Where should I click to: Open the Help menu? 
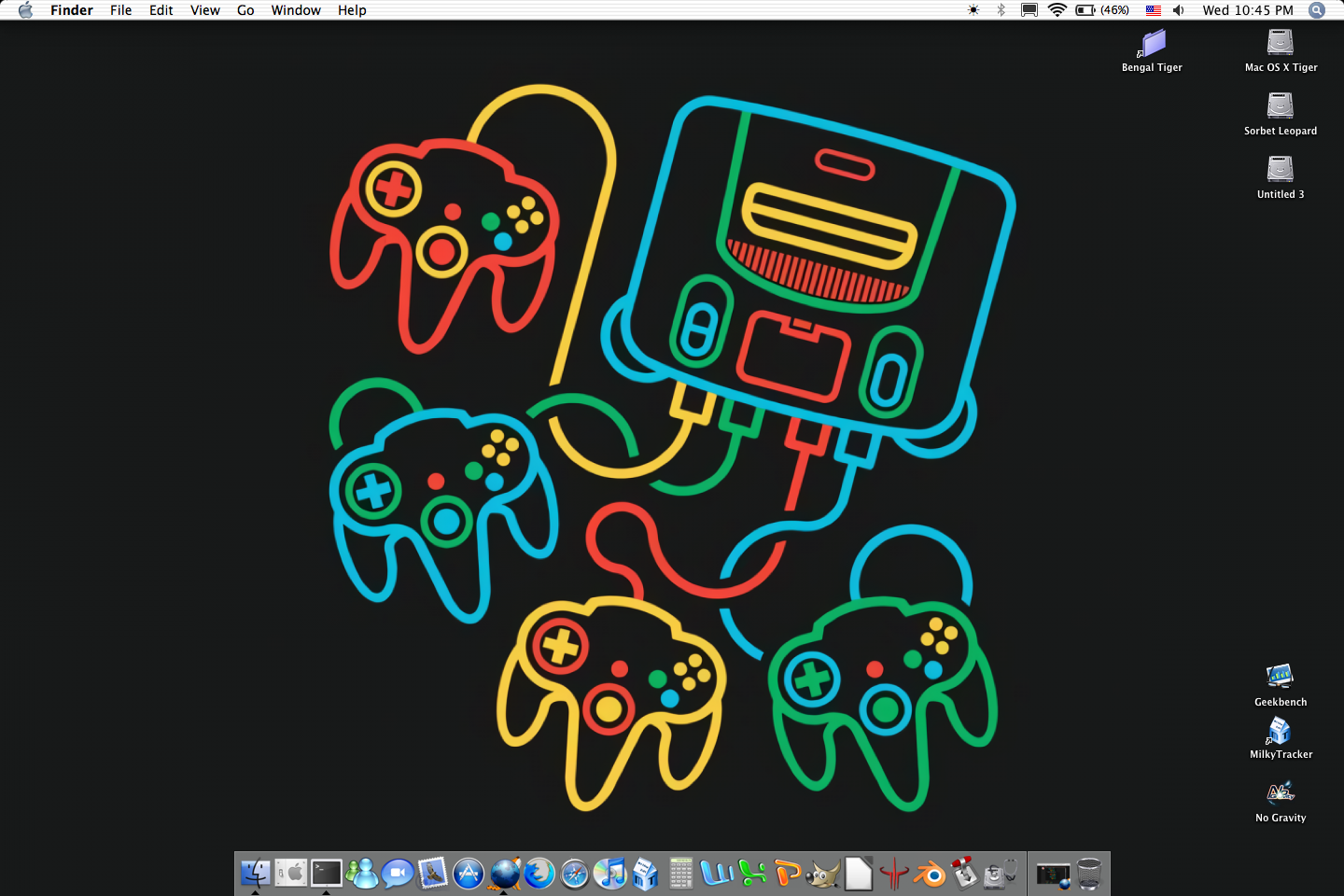click(x=352, y=10)
